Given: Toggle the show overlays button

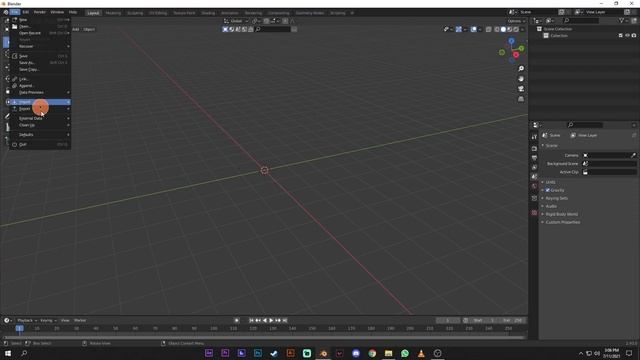Looking at the screenshot, I should (473, 29).
